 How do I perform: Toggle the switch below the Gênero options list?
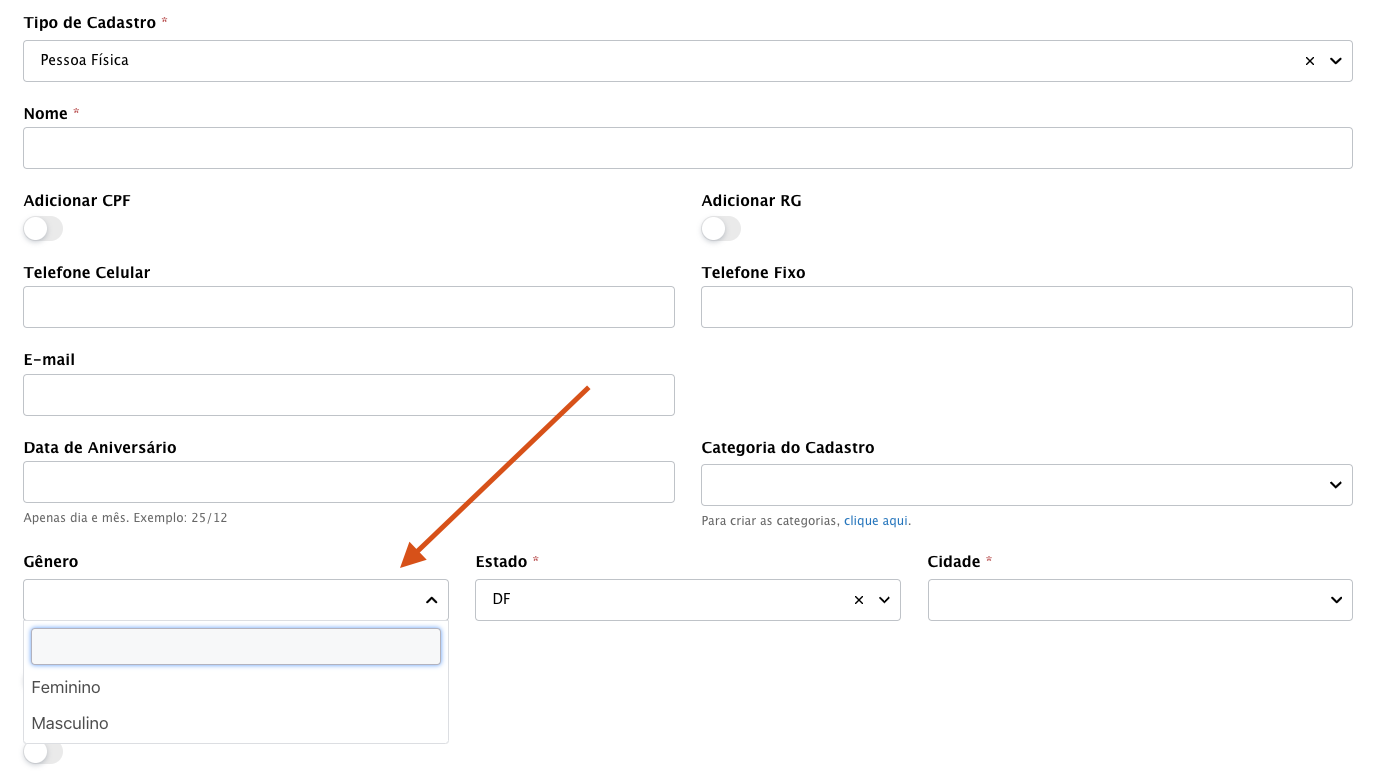(x=43, y=753)
